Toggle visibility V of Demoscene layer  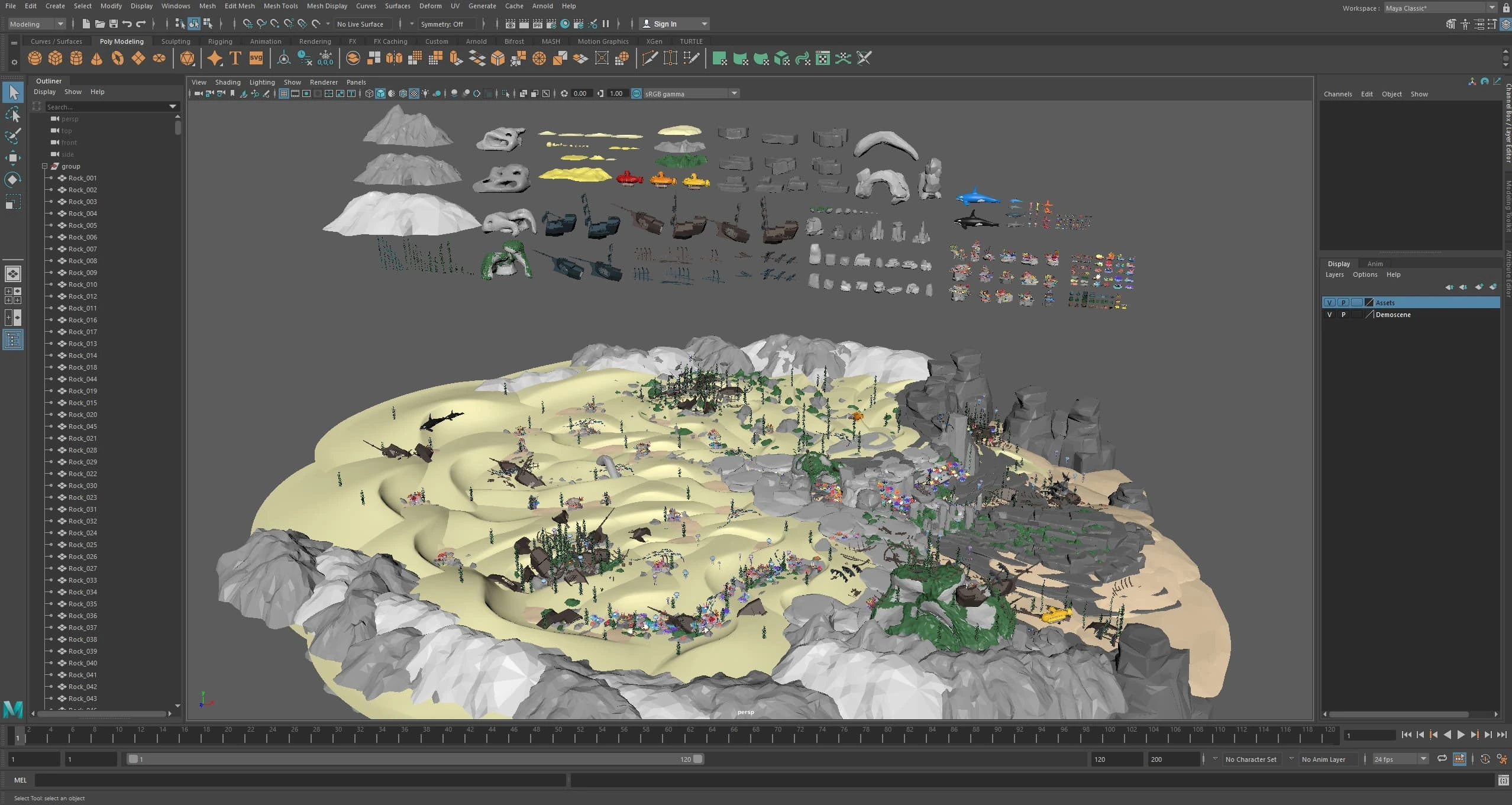pos(1329,315)
